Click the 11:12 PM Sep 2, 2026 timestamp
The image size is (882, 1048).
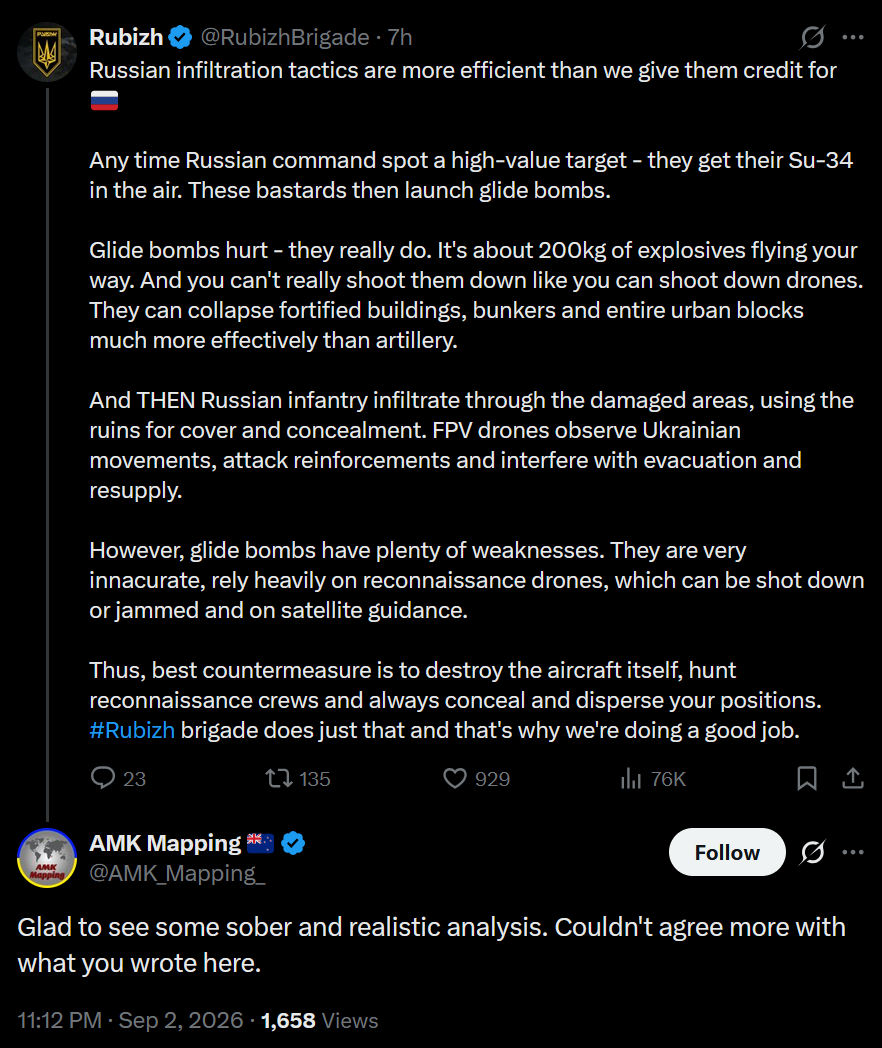130,1021
